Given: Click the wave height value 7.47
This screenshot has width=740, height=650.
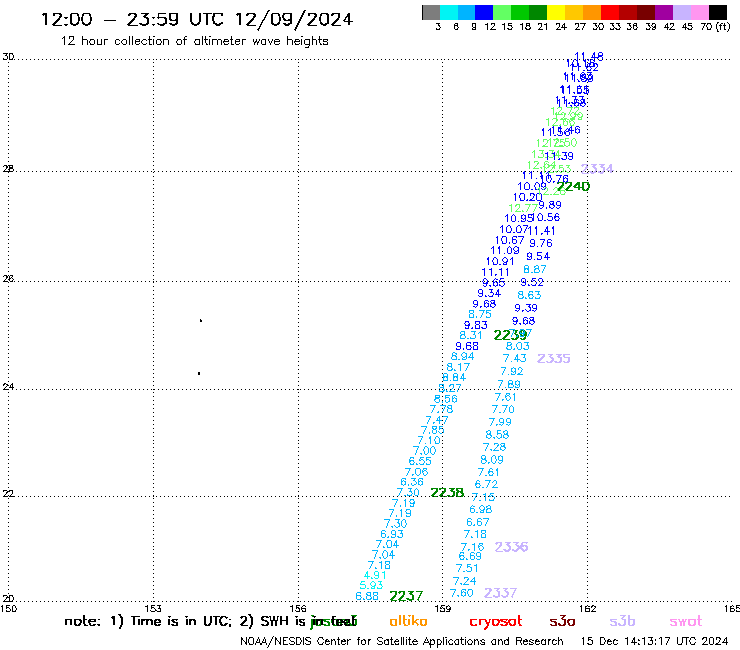Looking at the screenshot, I should 437,420.
